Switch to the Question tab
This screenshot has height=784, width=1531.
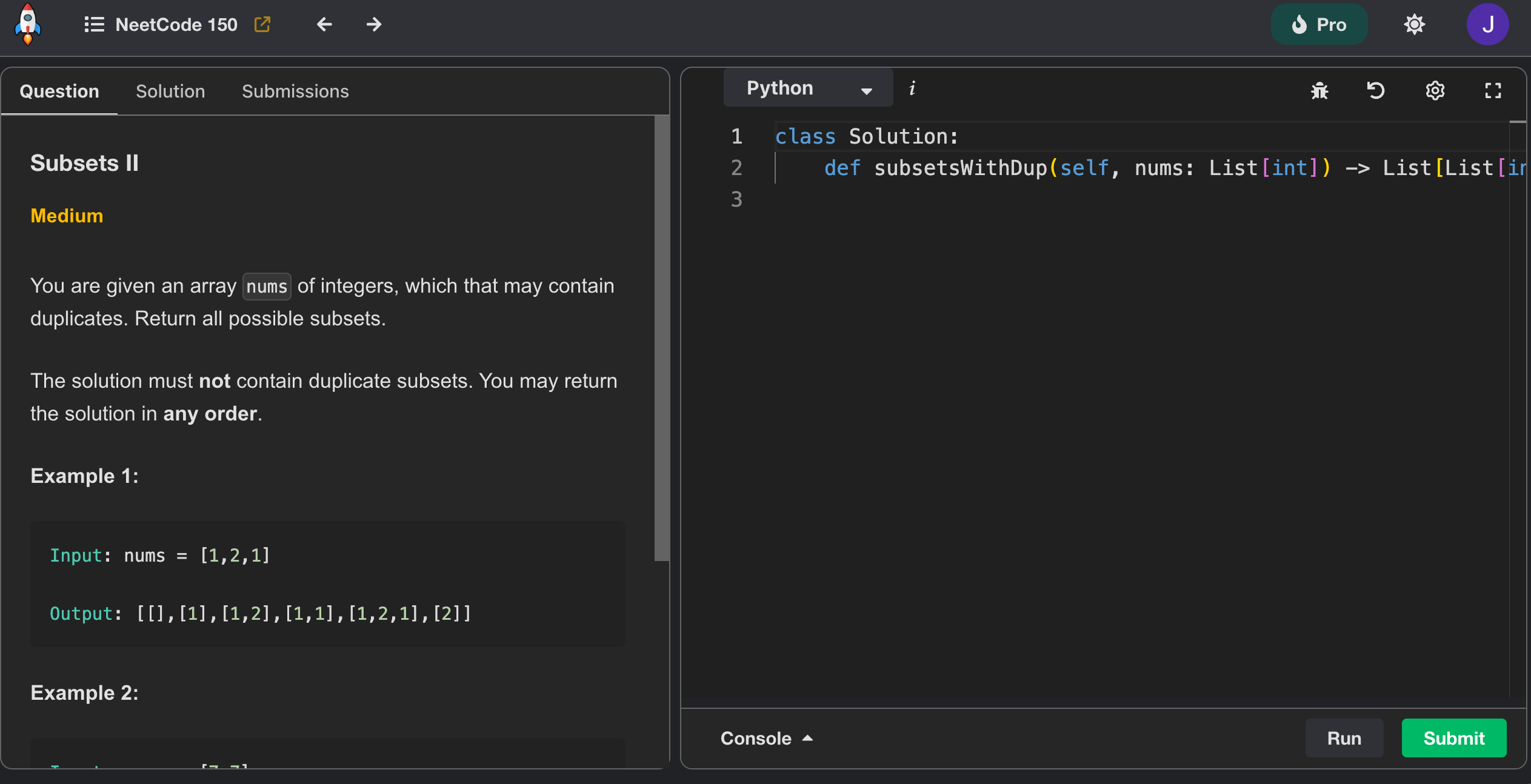pyautogui.click(x=59, y=91)
